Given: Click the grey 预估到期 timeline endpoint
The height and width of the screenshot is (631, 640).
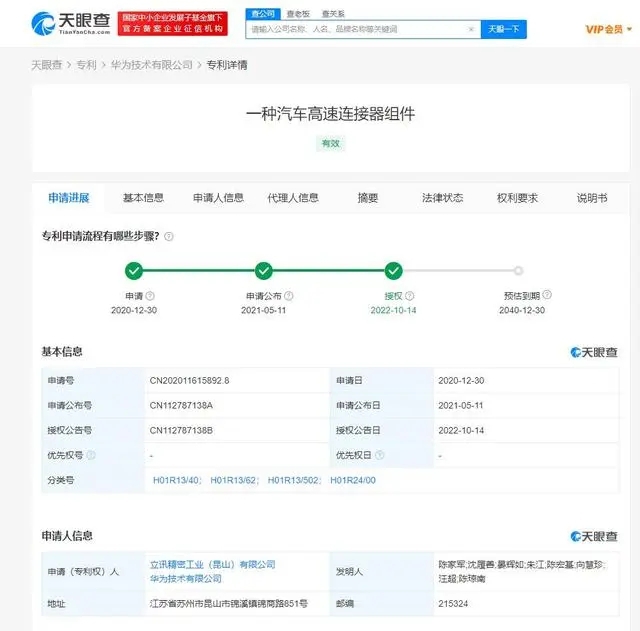Looking at the screenshot, I should pos(518,270).
